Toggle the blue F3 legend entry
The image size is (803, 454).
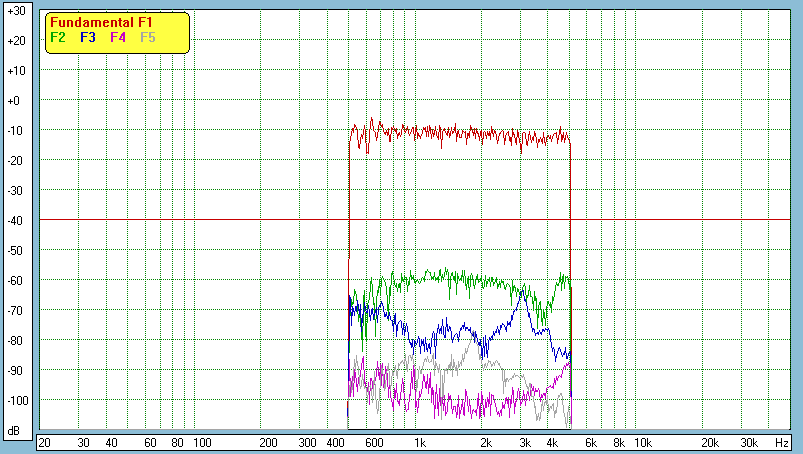(x=88, y=37)
